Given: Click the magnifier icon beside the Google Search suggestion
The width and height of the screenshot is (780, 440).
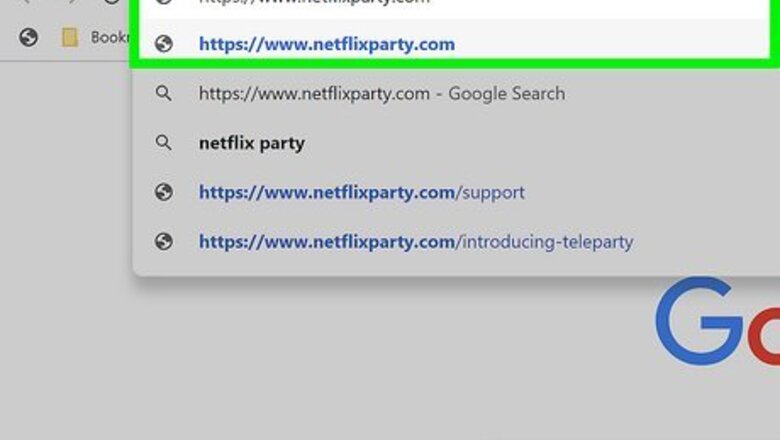Looking at the screenshot, I should coord(164,94).
